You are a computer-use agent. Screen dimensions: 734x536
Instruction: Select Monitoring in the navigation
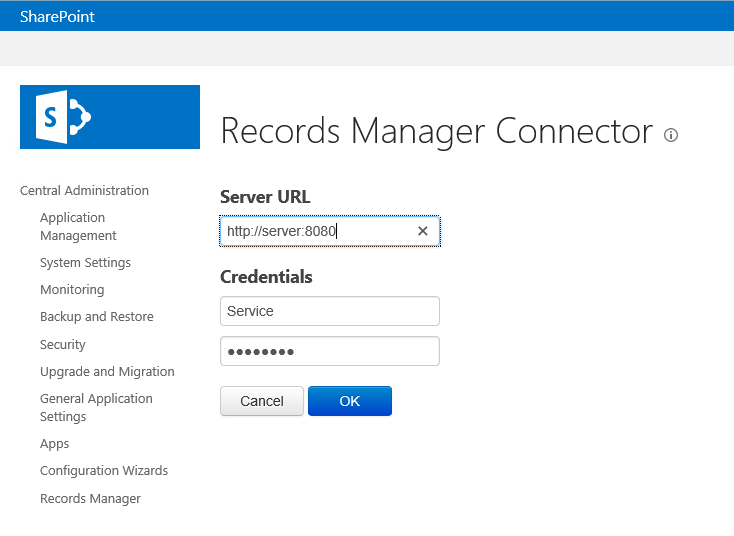coord(72,290)
